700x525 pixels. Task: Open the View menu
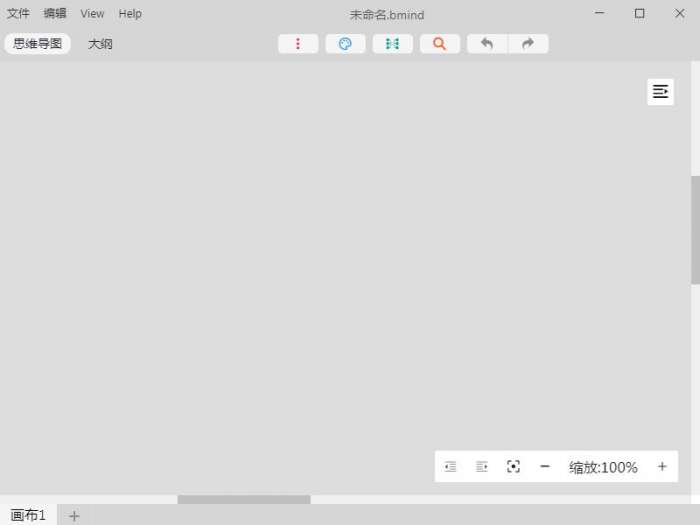click(x=92, y=14)
